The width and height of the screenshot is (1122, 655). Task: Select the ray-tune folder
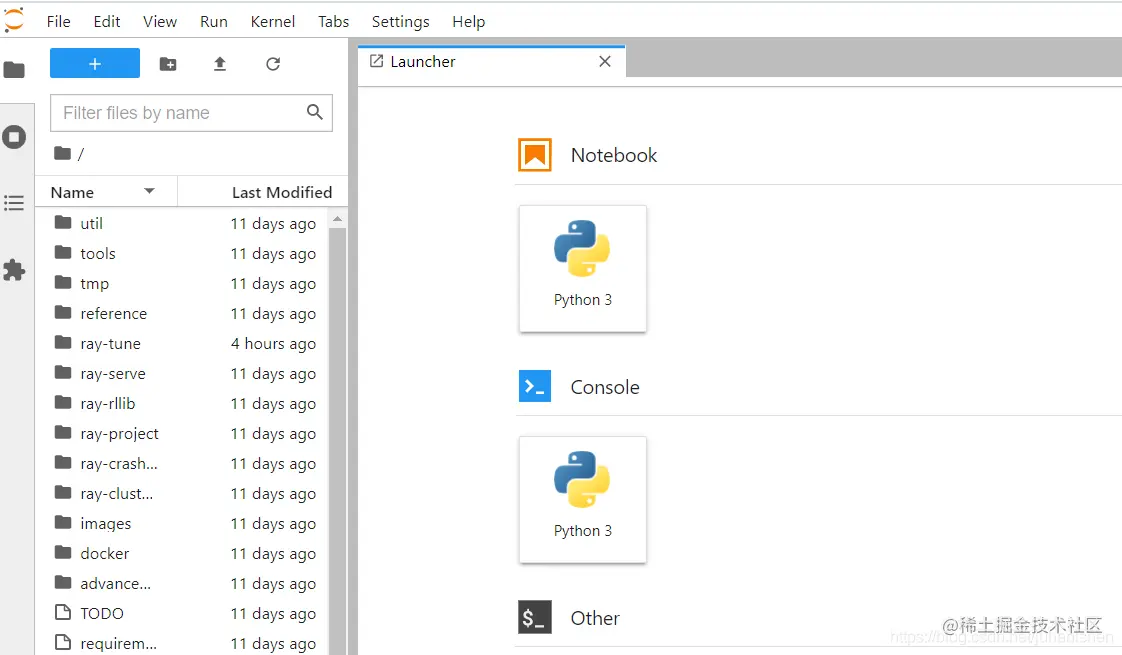182,344
